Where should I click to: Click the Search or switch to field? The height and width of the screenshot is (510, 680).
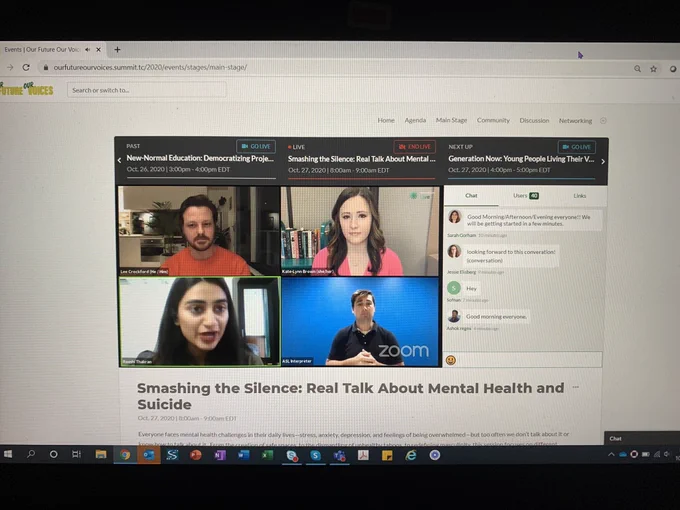(147, 90)
